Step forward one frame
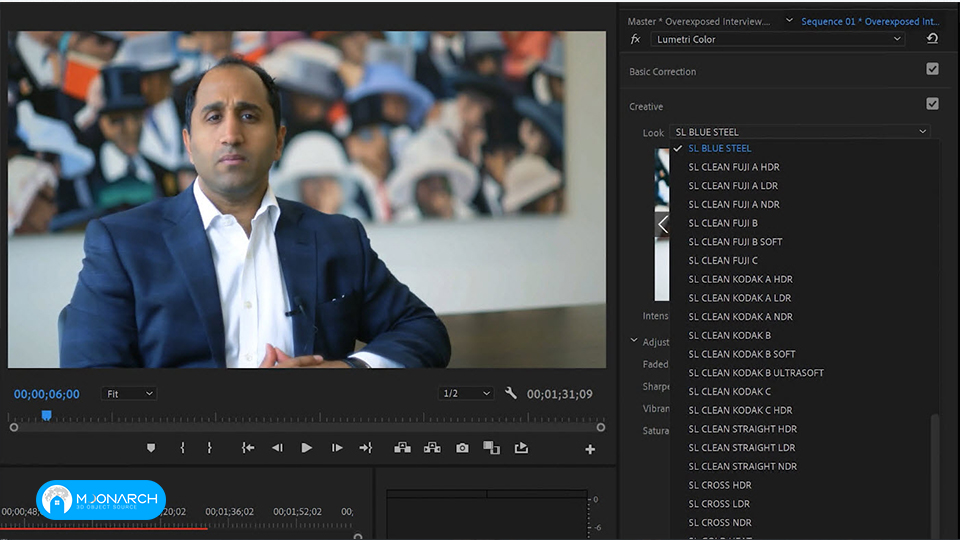This screenshot has width=960, height=540. click(x=337, y=448)
